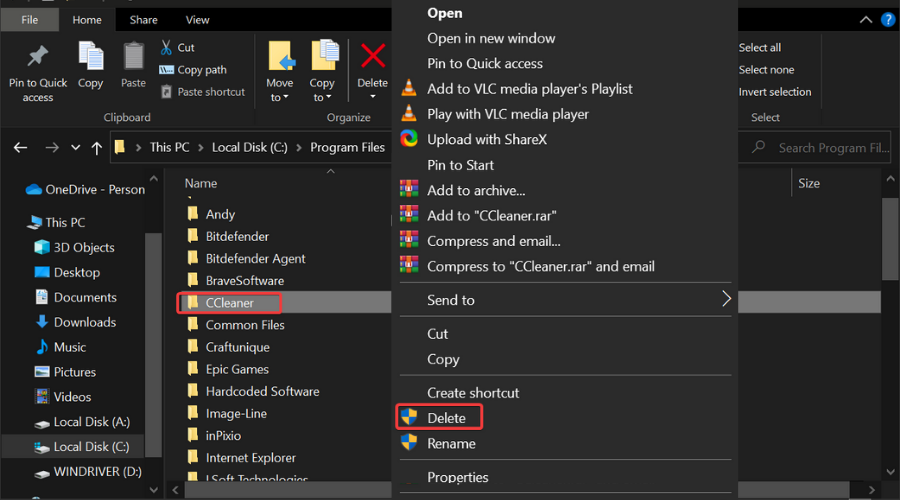Click Select all in the ribbon
The image size is (900, 500).
coord(759,48)
